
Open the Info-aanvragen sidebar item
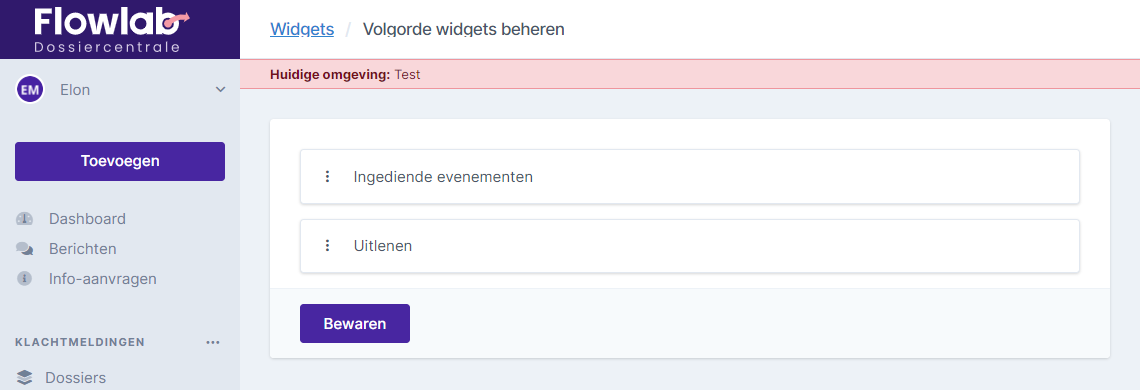coord(103,279)
